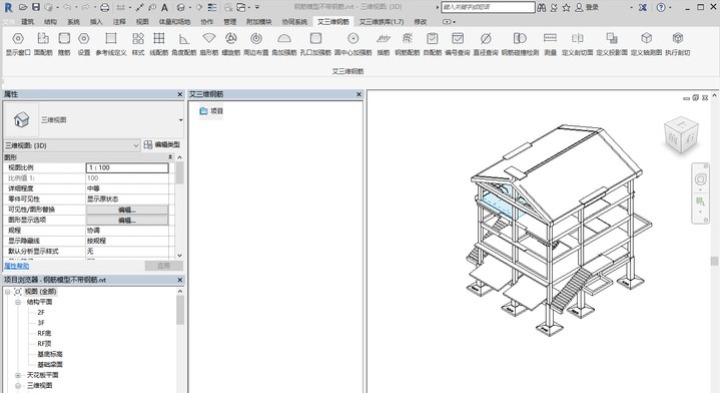The width and height of the screenshot is (720, 393).
Task: Click 编辑 button for 图形显示选项
Action: coord(127,220)
